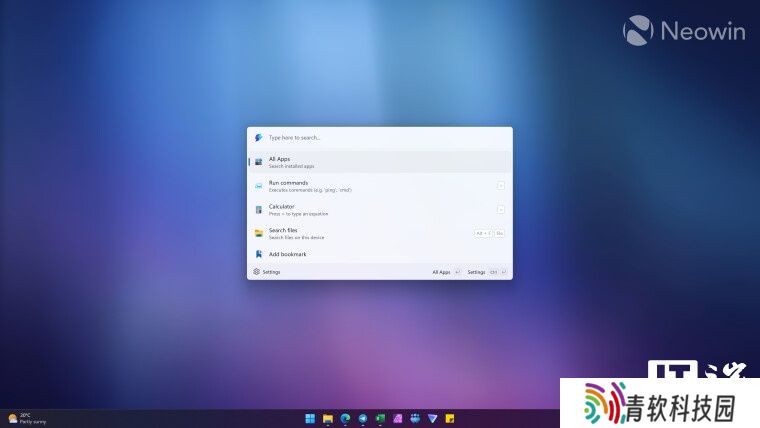
Task: Click the Calculator icon in the list
Action: (x=258, y=210)
